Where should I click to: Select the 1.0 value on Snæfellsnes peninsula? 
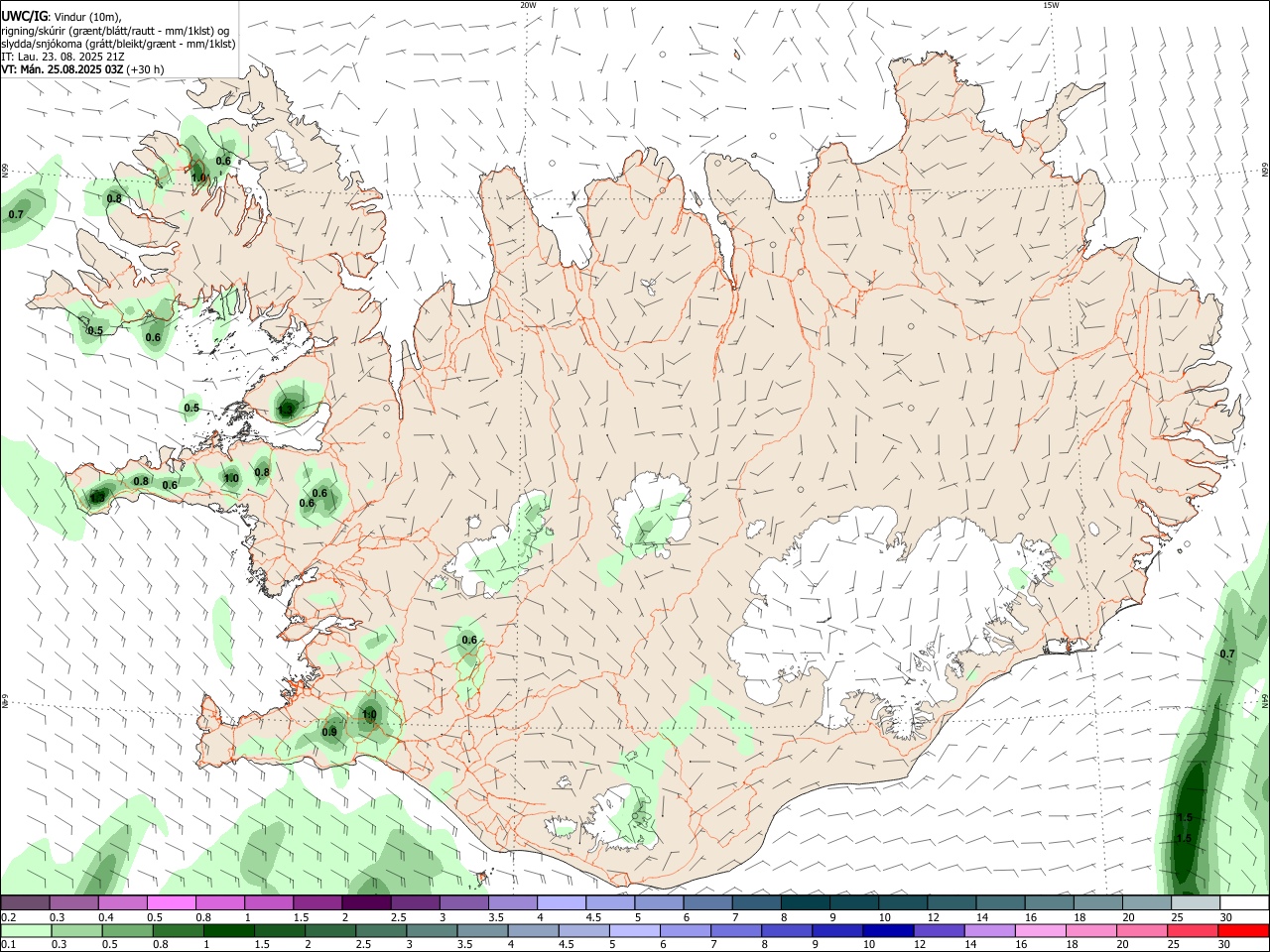point(231,478)
